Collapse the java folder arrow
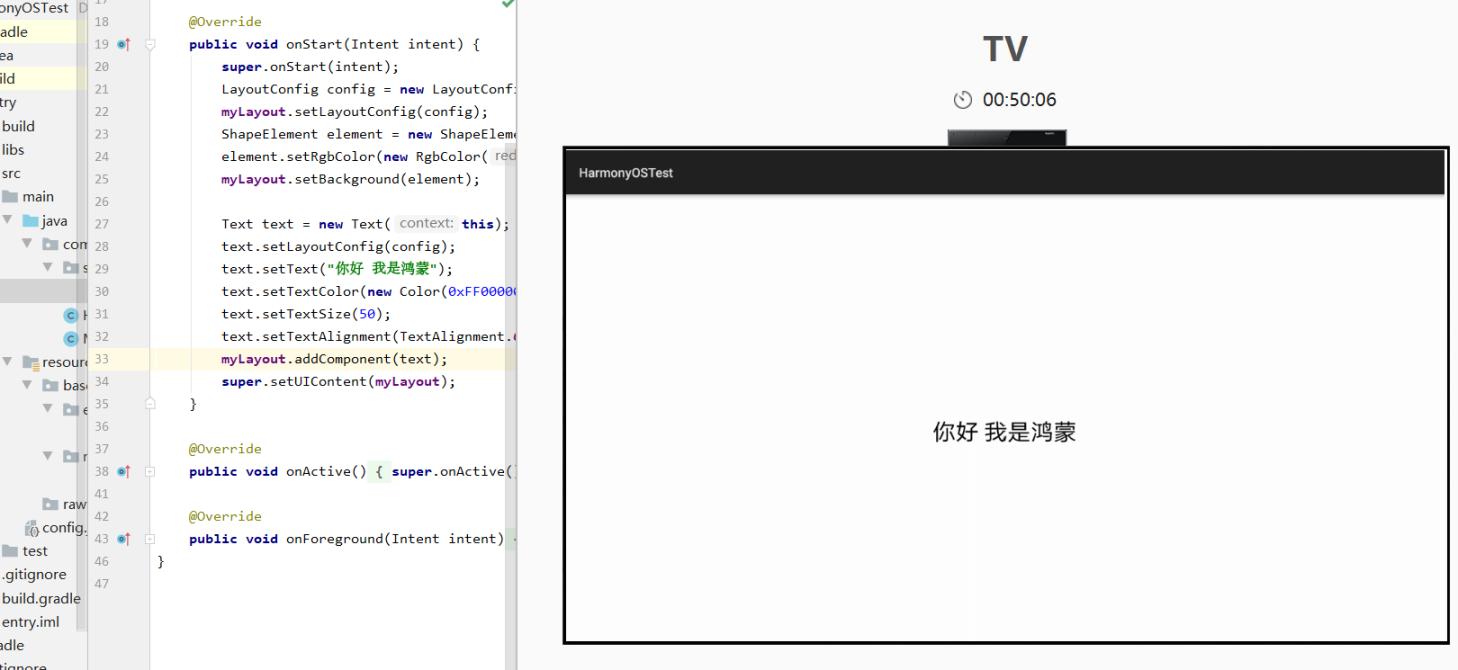1458x670 pixels. (9, 221)
